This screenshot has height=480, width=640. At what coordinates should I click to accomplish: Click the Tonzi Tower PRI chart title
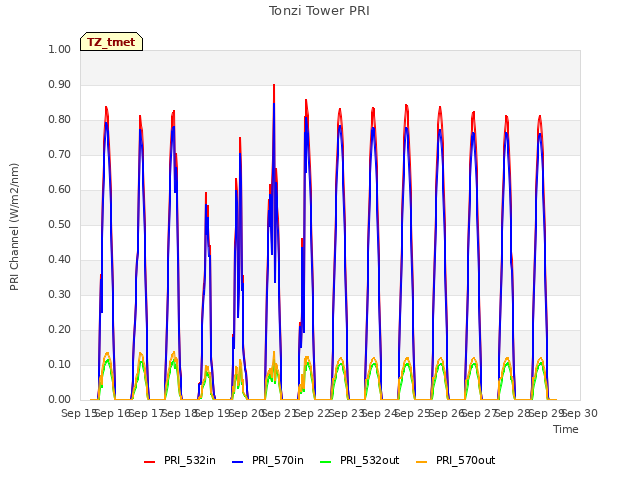(x=319, y=11)
